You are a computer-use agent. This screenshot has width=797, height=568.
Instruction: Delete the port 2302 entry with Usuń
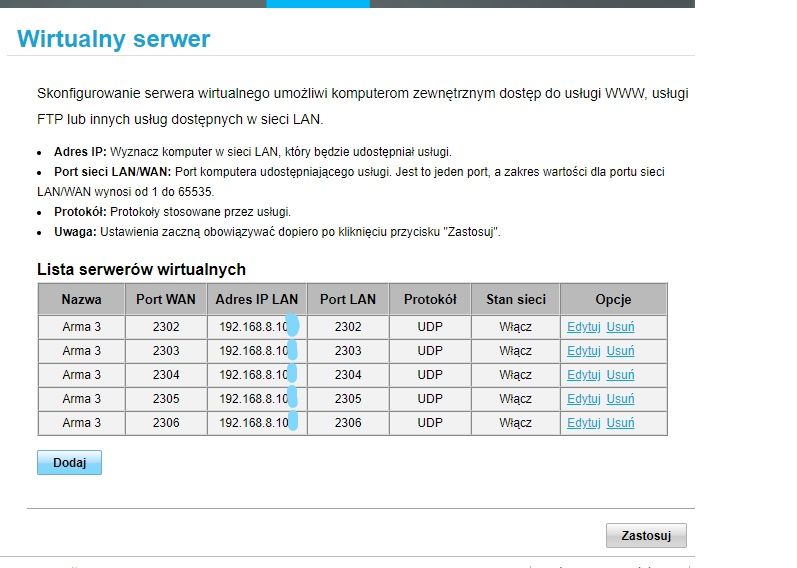(x=620, y=327)
